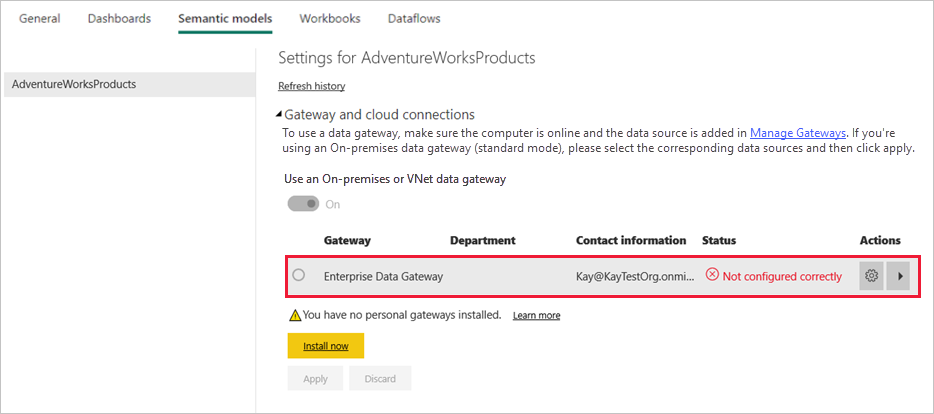
Task: Click the Discard button
Action: (x=380, y=379)
